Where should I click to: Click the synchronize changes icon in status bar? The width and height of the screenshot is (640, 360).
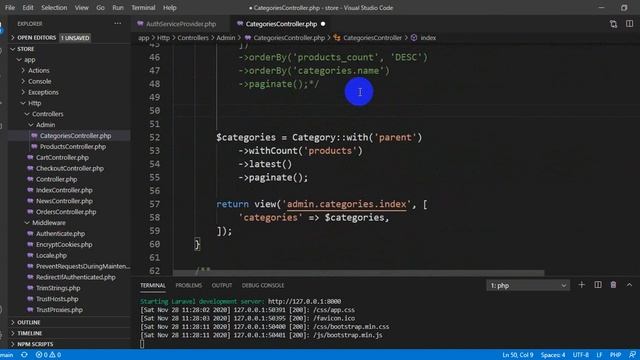tap(24, 355)
